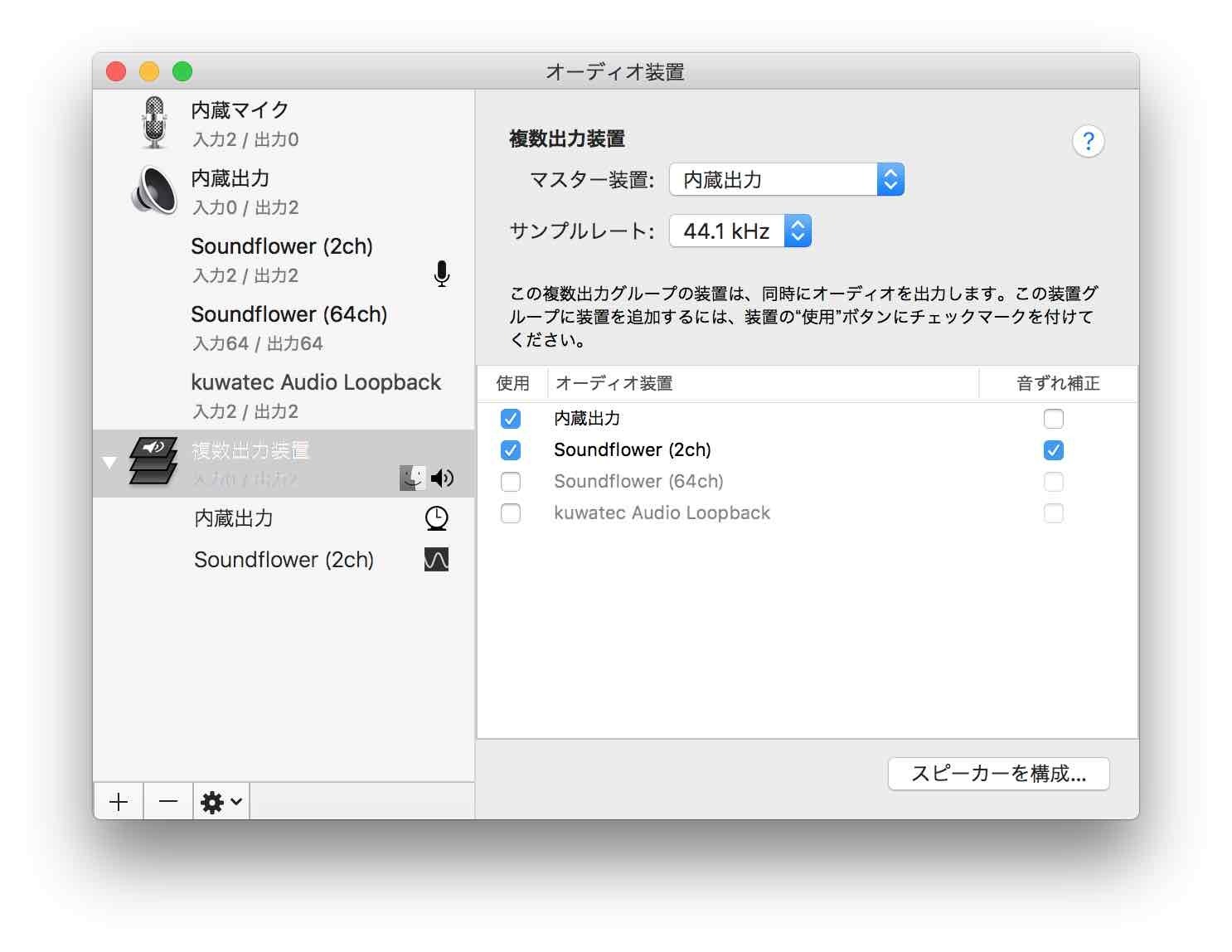This screenshot has height=952, width=1232.
Task: Click Soundflower (64ch) name in device table
Action: coord(638,482)
